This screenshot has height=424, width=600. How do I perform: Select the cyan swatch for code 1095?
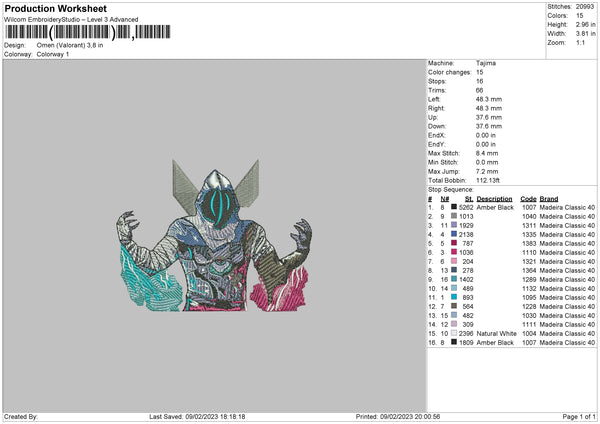454,297
